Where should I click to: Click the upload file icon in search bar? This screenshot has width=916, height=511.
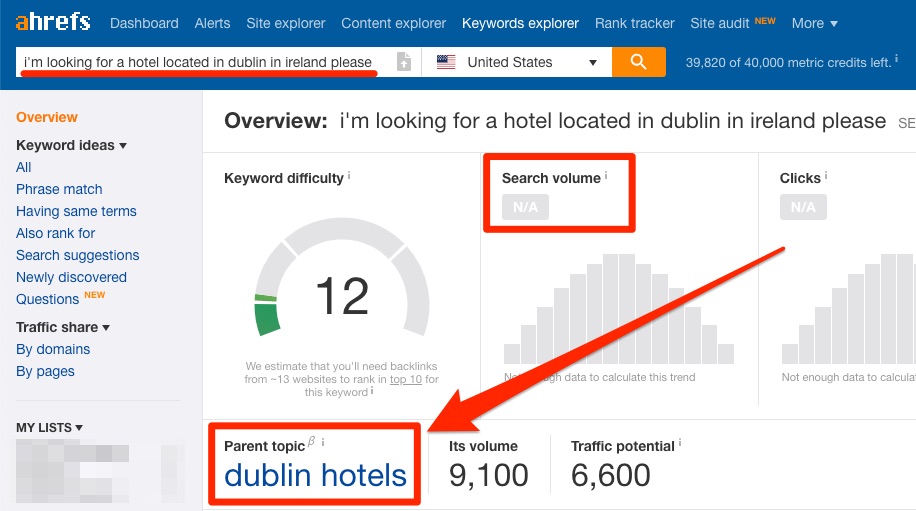coord(404,62)
